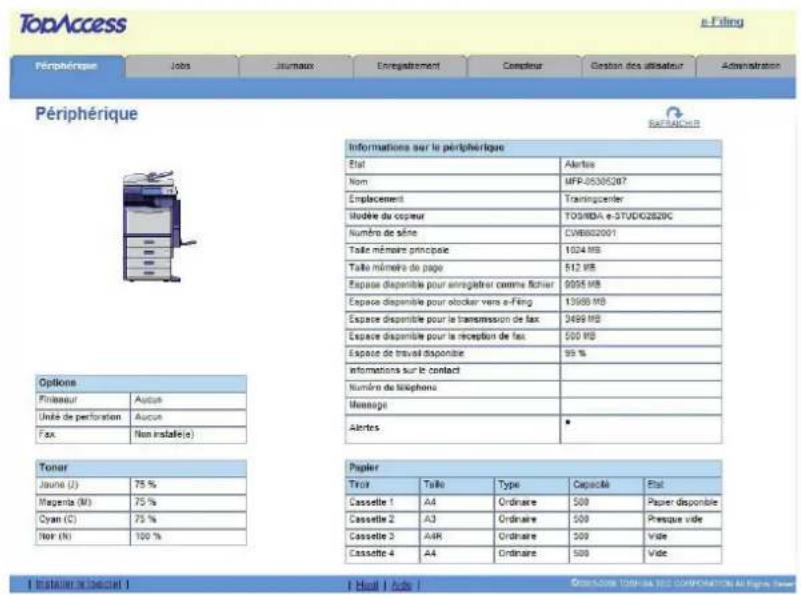The image size is (801, 595).
Task: Click the 'Cassette 1' tray row
Action: click(x=533, y=502)
